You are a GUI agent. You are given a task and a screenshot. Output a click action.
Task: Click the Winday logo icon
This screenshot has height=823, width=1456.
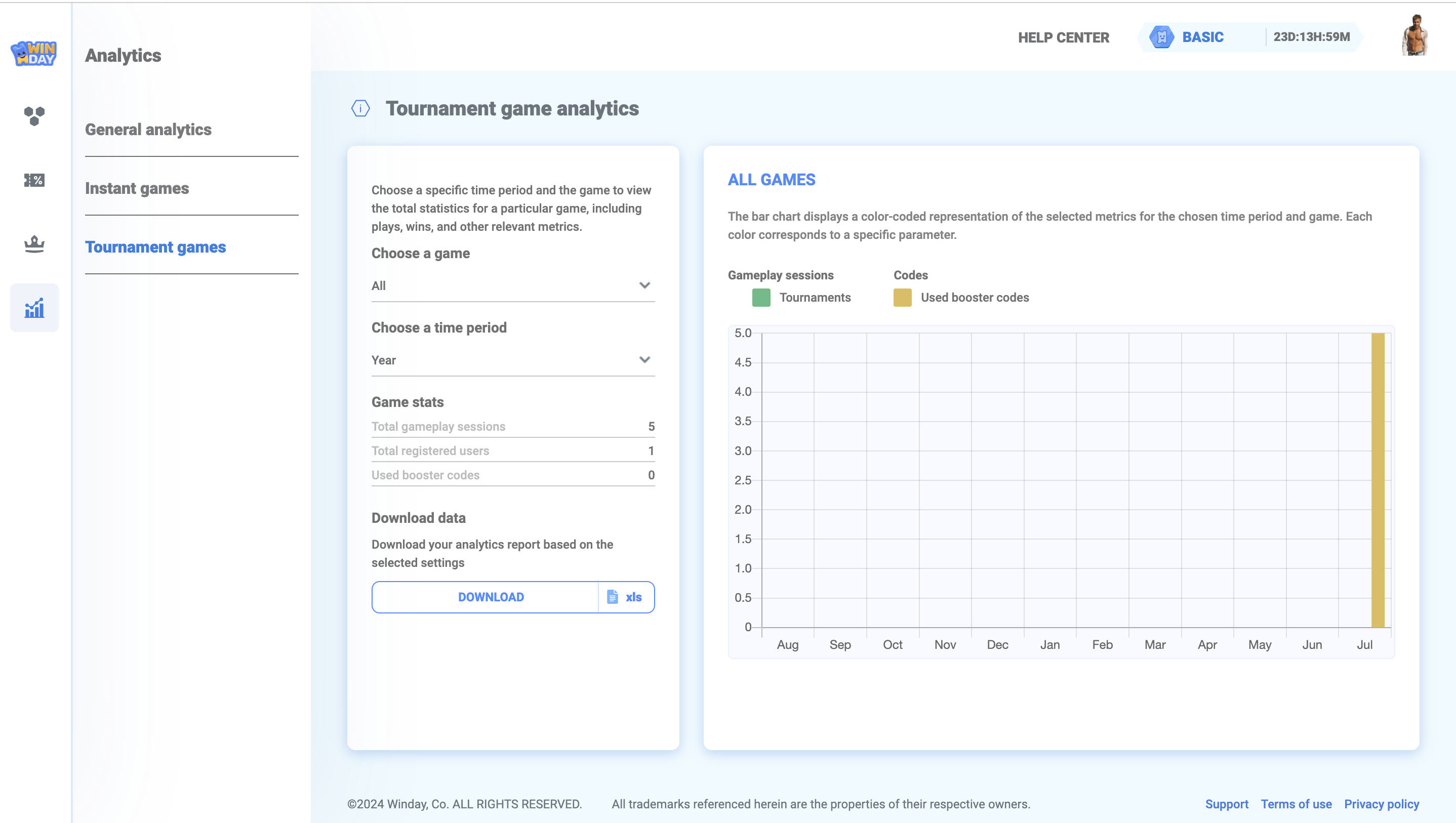(34, 54)
